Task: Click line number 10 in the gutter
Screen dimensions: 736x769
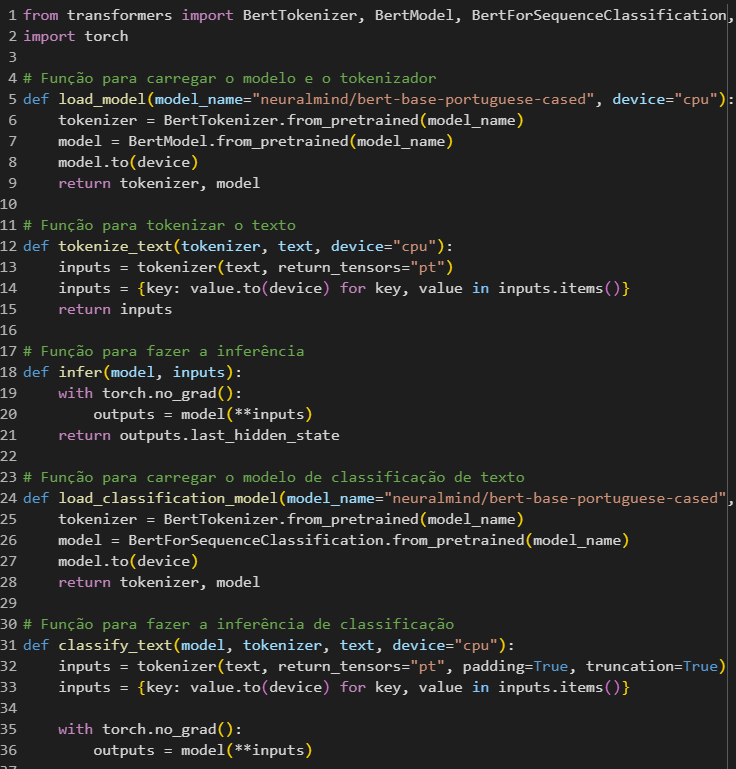Action: [x=9, y=205]
